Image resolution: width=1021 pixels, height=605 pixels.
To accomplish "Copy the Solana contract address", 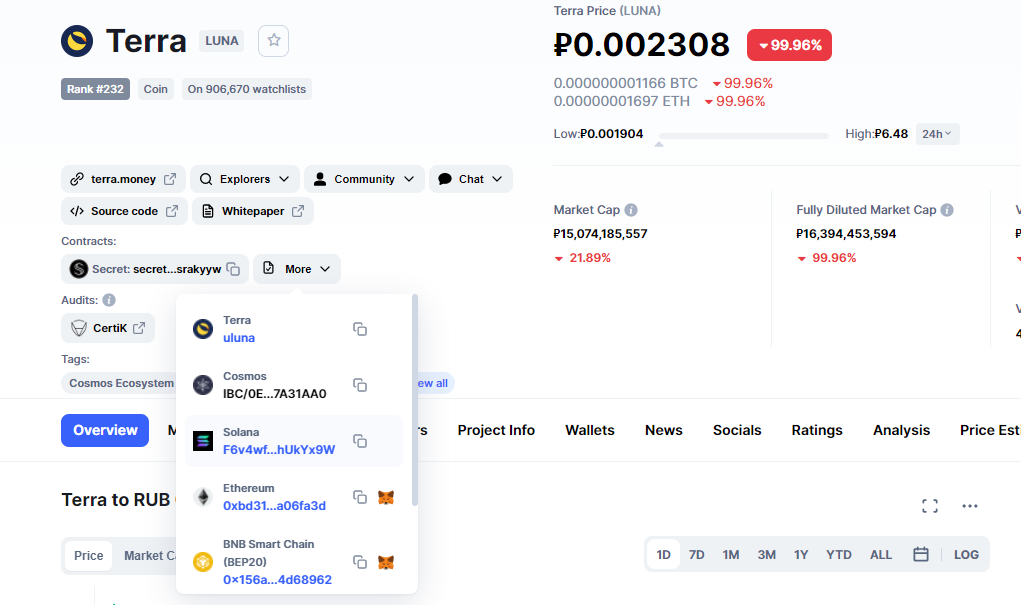I will 360,441.
